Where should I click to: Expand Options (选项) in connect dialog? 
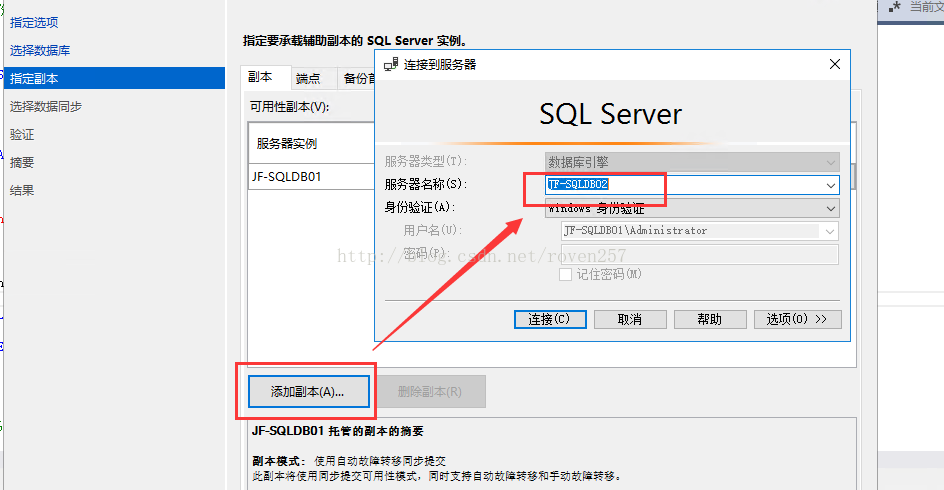pyautogui.click(x=797, y=319)
